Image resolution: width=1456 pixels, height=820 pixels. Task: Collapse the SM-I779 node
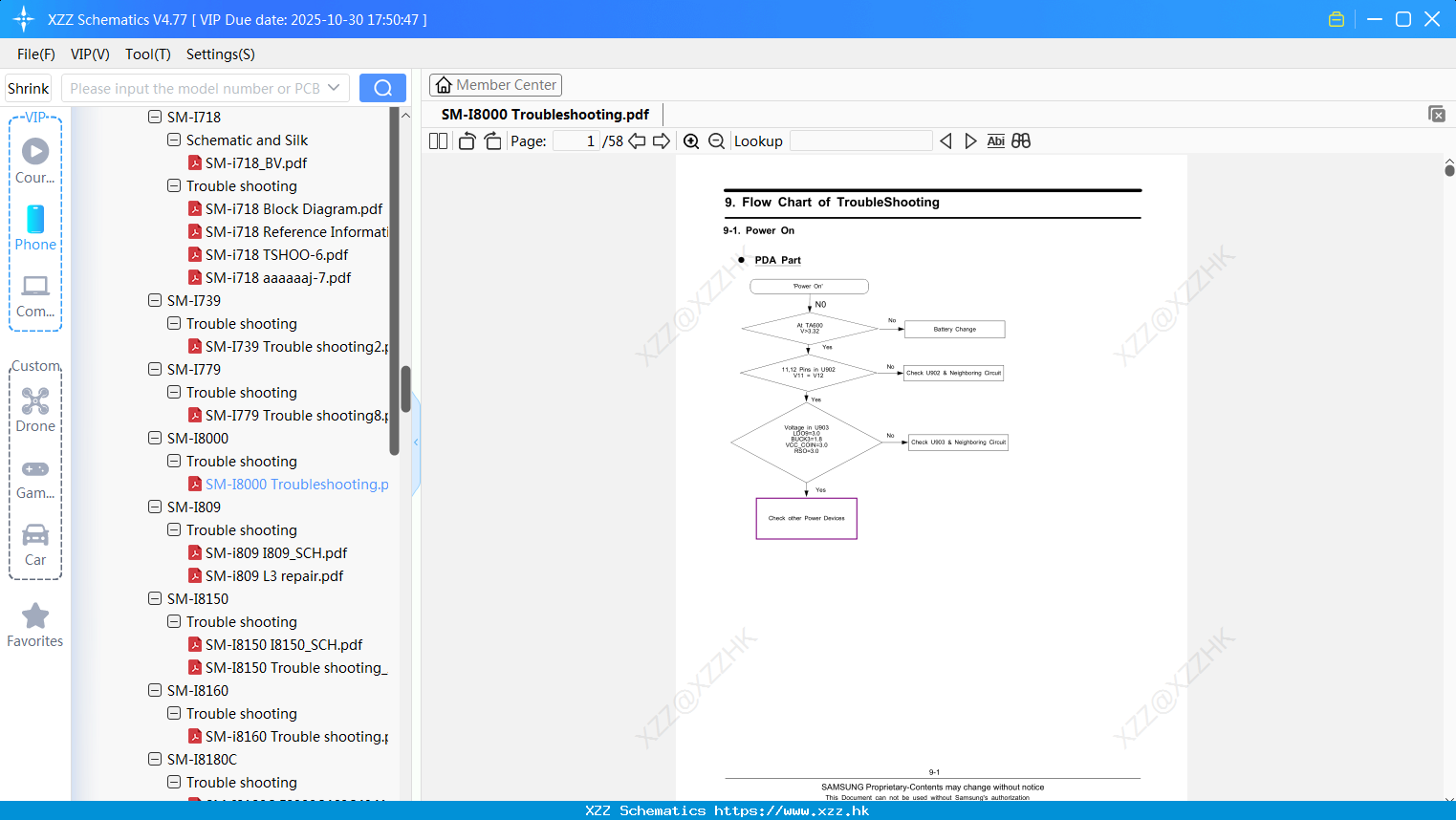pyautogui.click(x=155, y=369)
